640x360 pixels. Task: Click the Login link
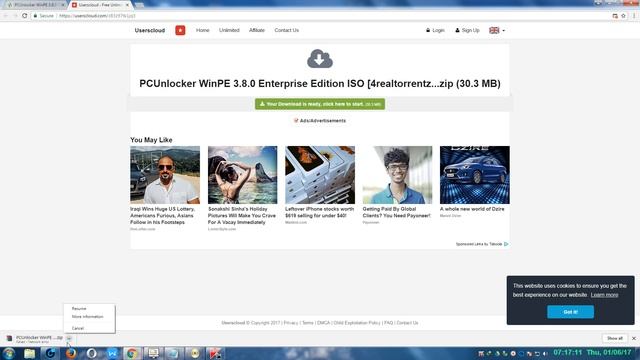click(435, 30)
